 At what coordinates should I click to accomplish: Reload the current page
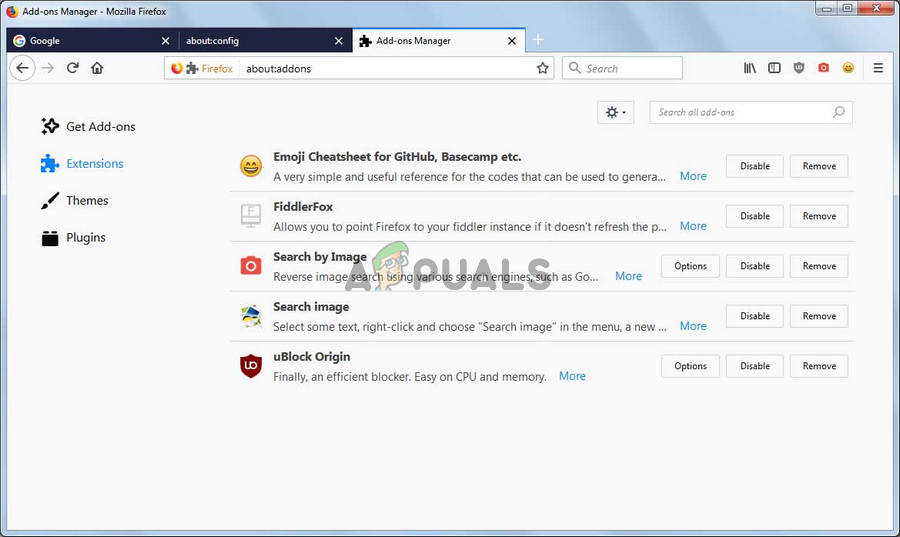(72, 68)
